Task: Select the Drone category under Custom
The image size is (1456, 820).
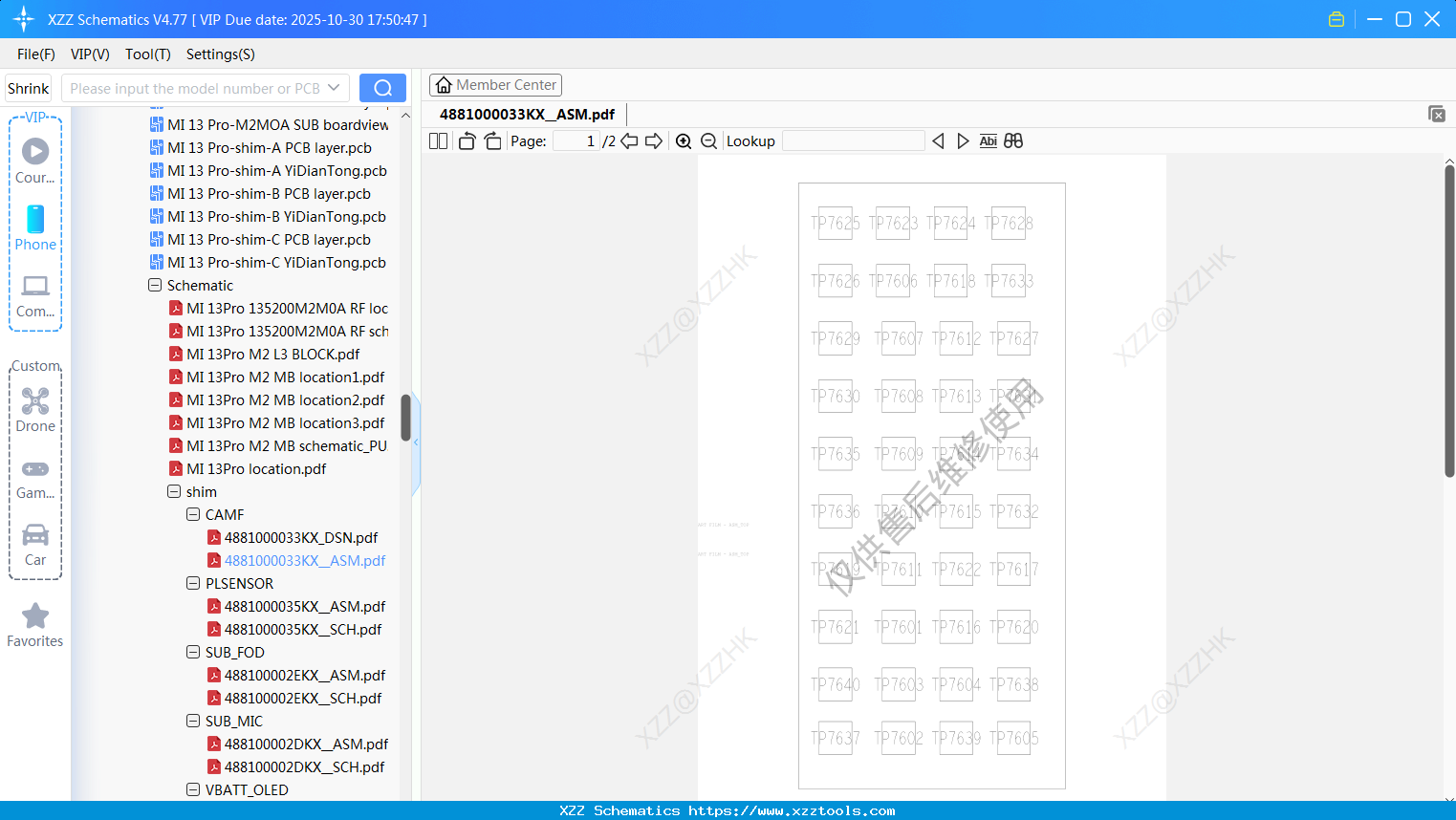Action: click(x=35, y=409)
